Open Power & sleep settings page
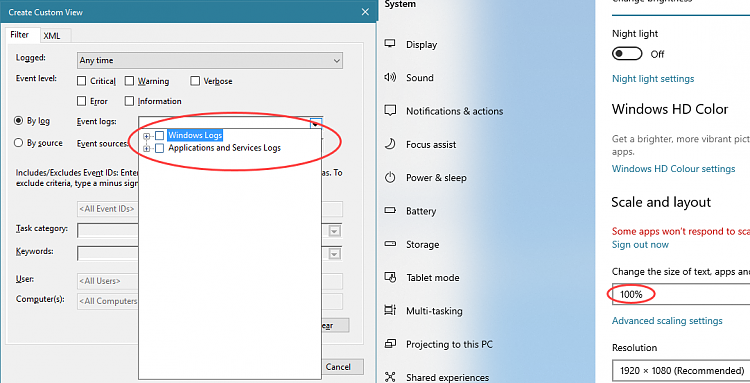750x383 pixels. pyautogui.click(x=436, y=177)
